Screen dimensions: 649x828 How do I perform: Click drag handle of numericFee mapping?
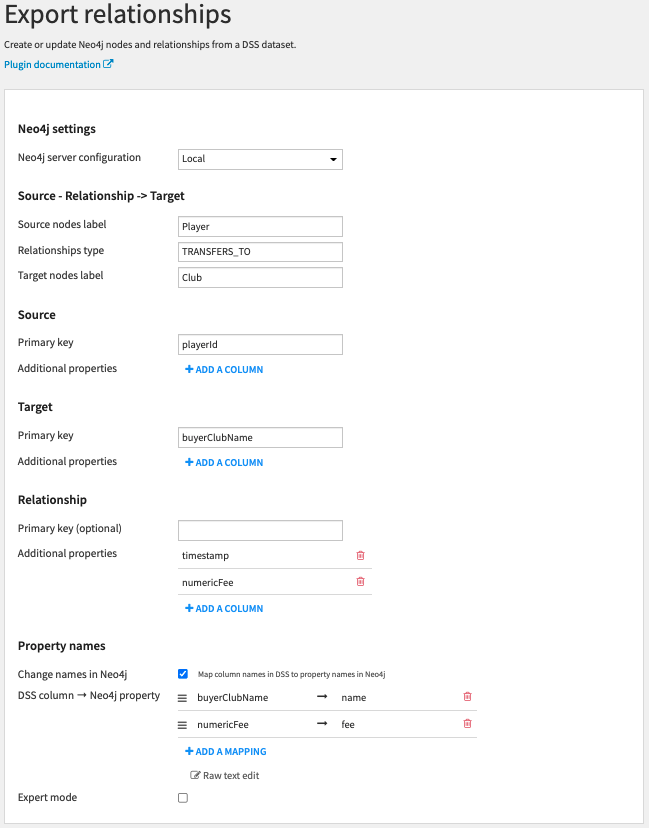coord(183,724)
